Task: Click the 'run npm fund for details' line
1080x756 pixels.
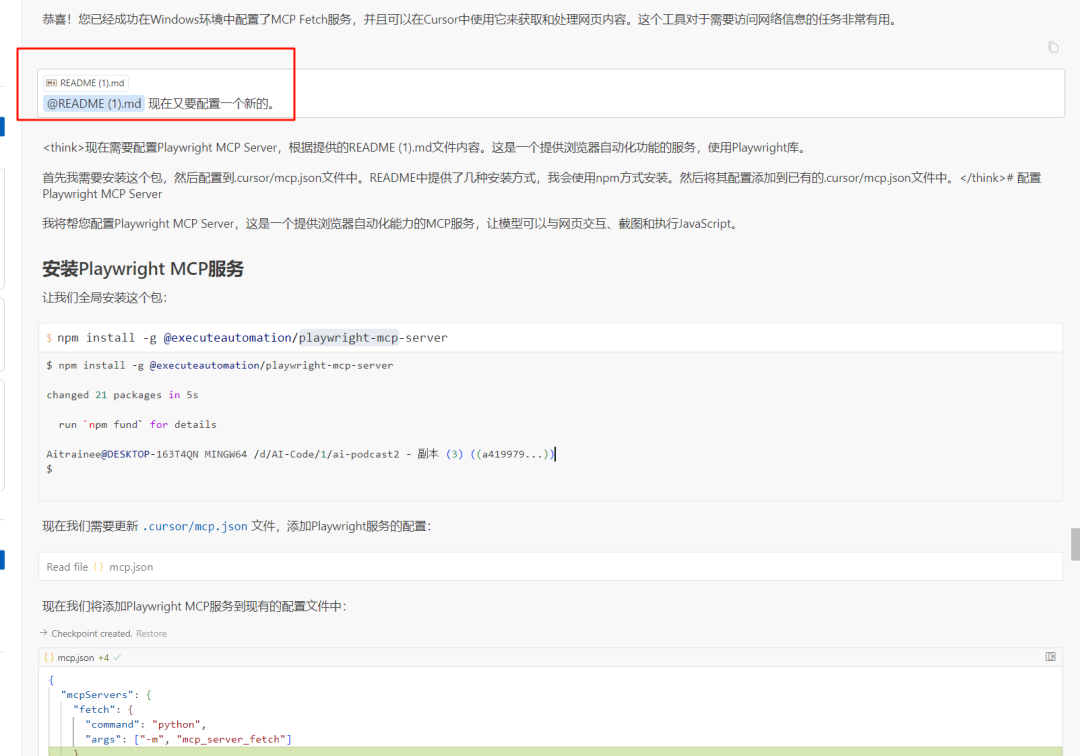Action: (x=137, y=425)
